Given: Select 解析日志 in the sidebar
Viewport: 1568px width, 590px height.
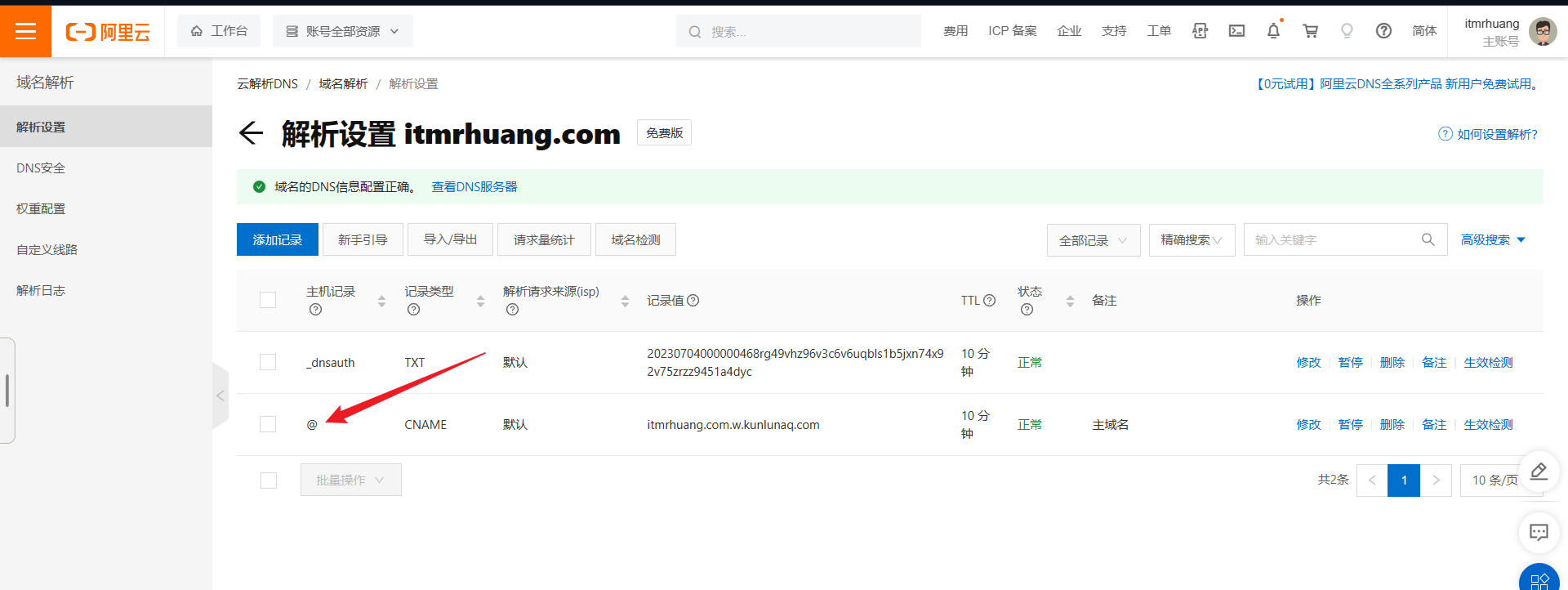Looking at the screenshot, I should point(106,290).
